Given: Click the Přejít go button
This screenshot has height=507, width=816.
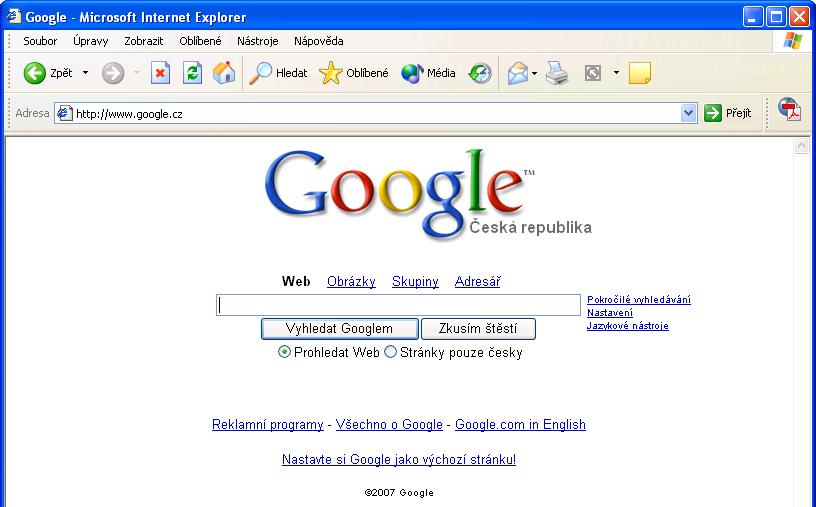Looking at the screenshot, I should [x=728, y=113].
